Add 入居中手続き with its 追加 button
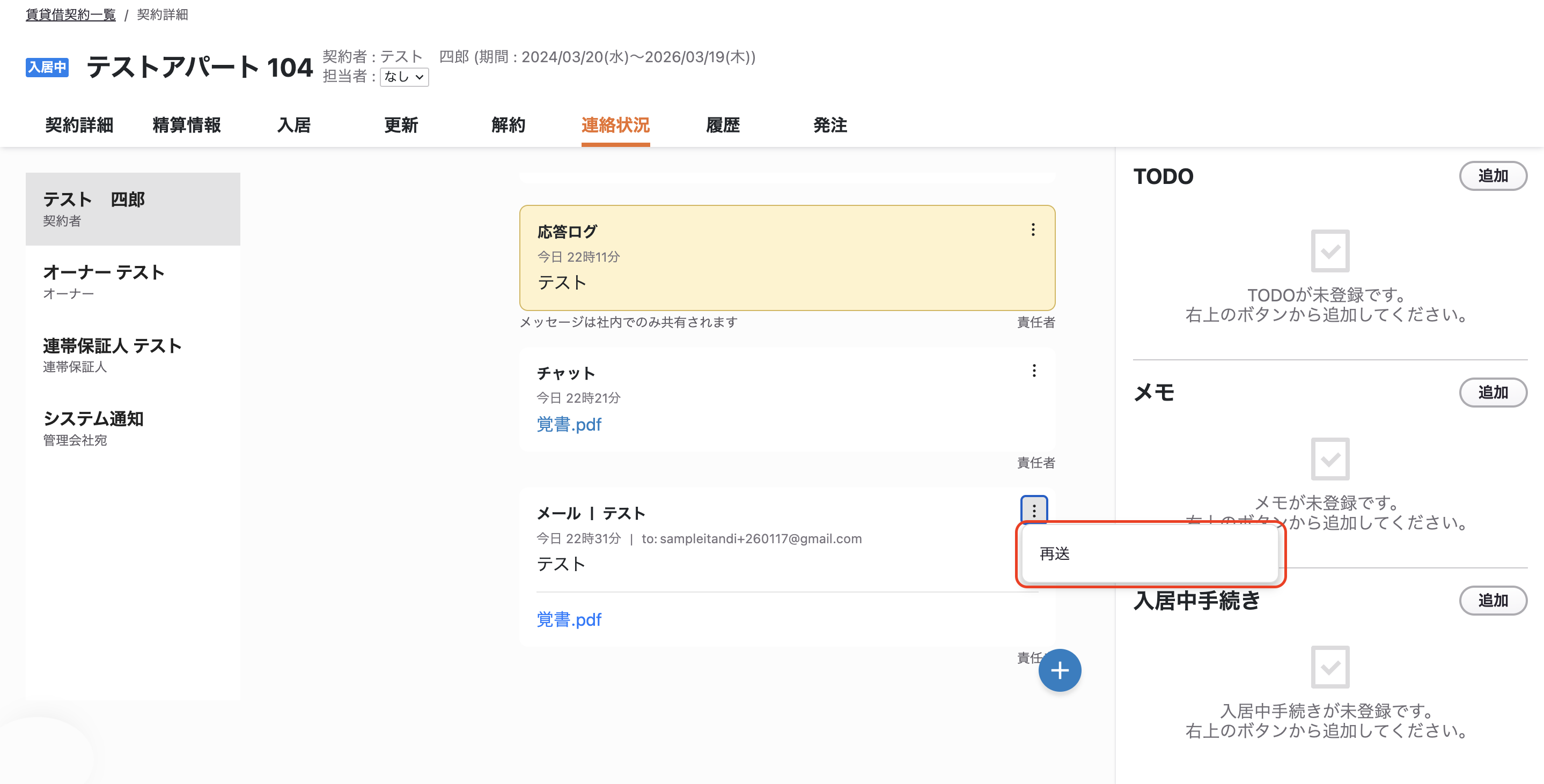Screen dimensions: 1544x784 pyautogui.click(x=1492, y=600)
